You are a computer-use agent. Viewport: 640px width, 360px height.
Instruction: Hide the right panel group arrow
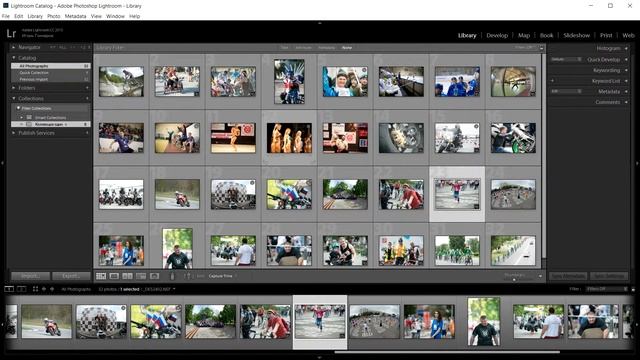coord(637,163)
